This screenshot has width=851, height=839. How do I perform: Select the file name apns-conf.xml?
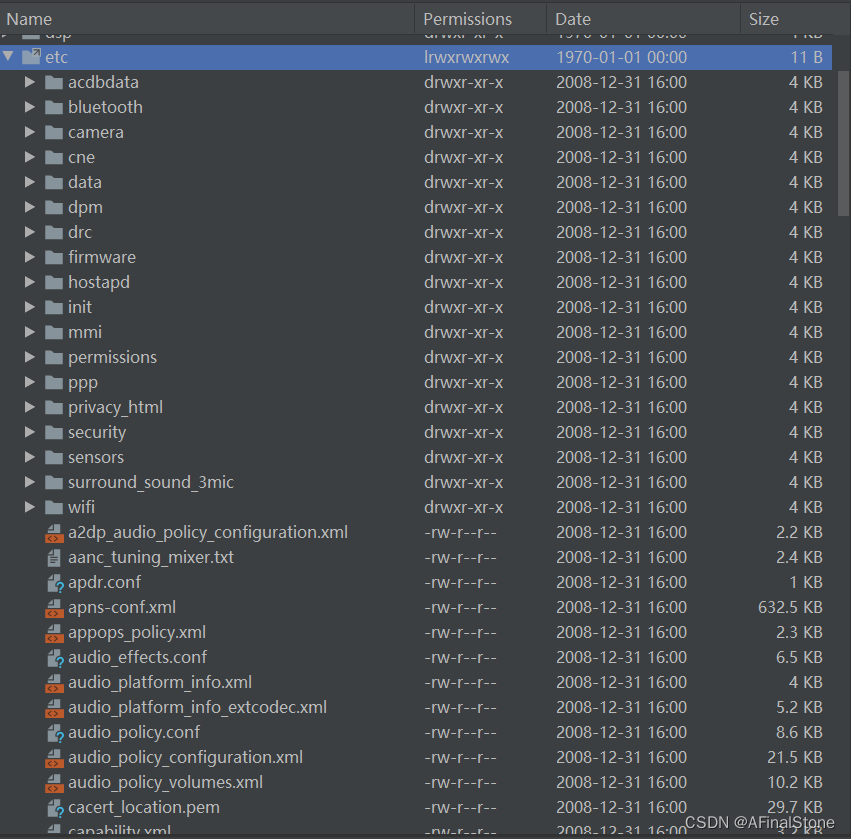click(122, 607)
